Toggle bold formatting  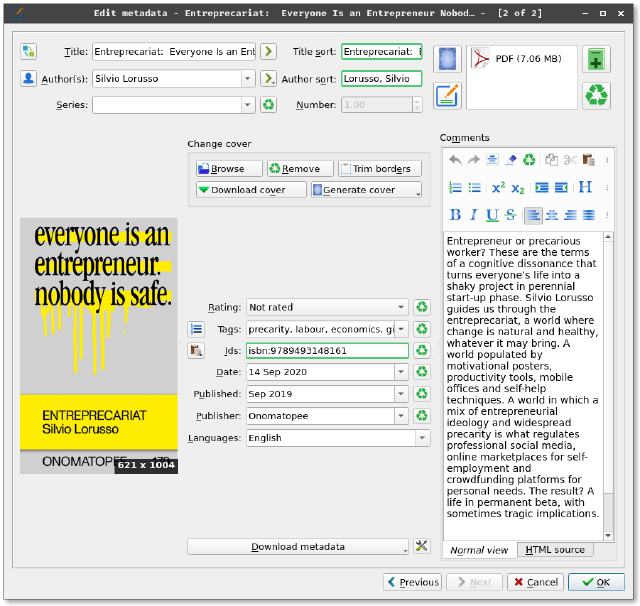click(455, 215)
